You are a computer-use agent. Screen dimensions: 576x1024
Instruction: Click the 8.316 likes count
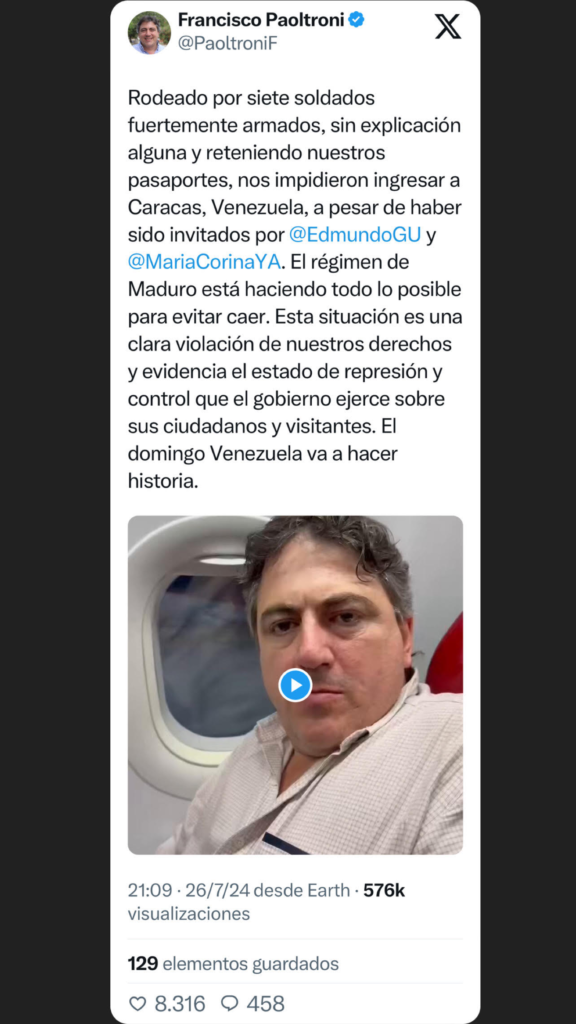(180, 1003)
